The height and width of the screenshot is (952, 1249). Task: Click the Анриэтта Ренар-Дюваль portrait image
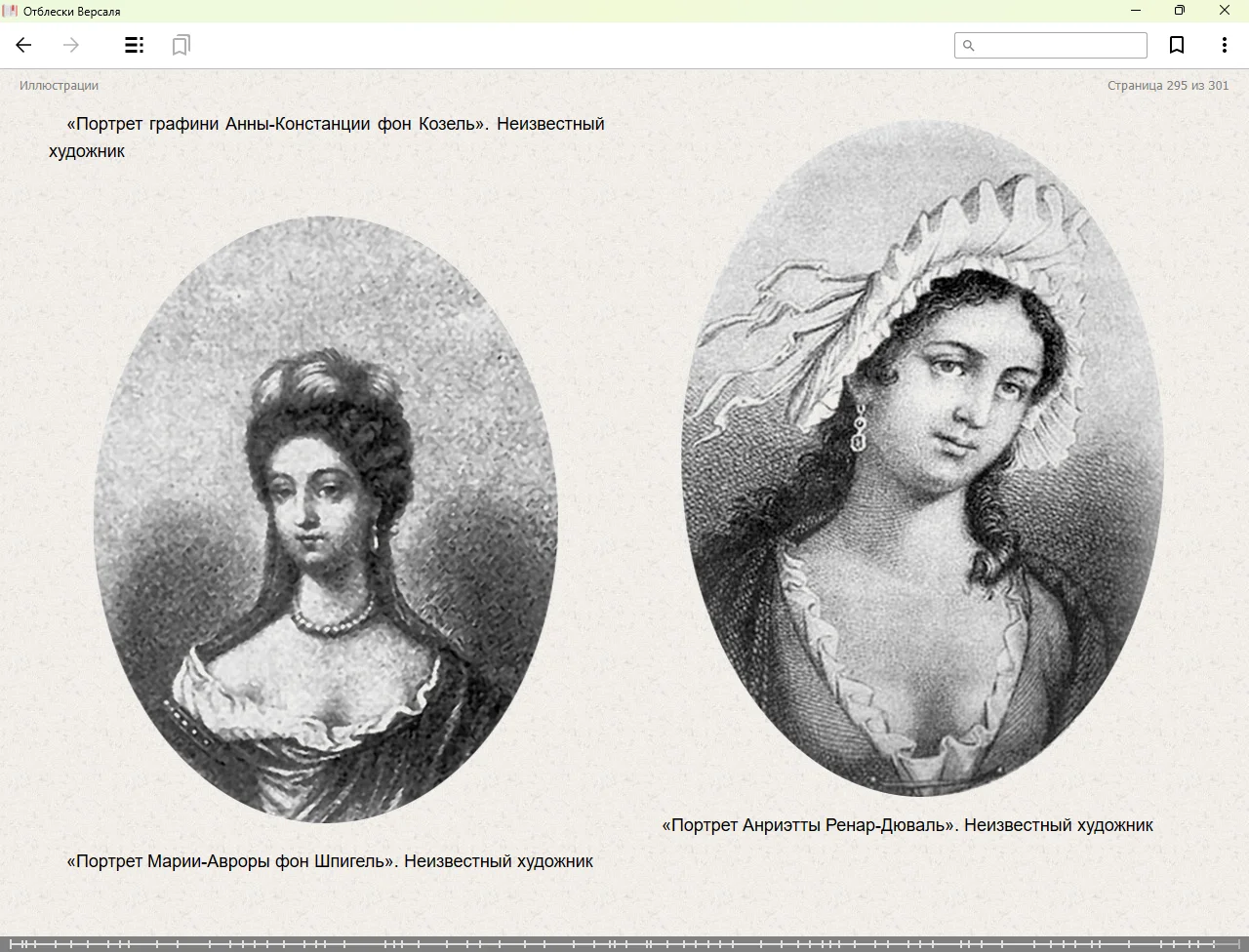click(x=922, y=458)
